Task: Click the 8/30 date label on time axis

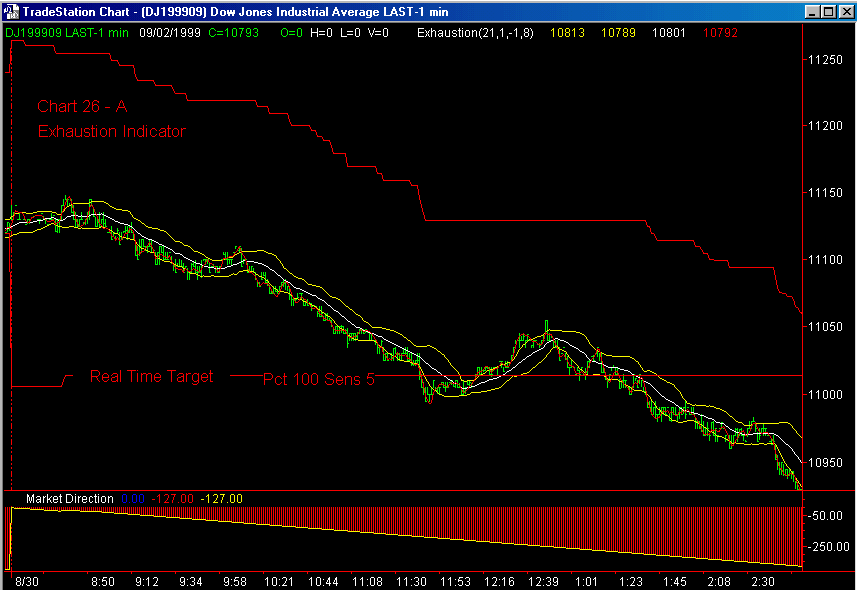Action: coord(27,582)
